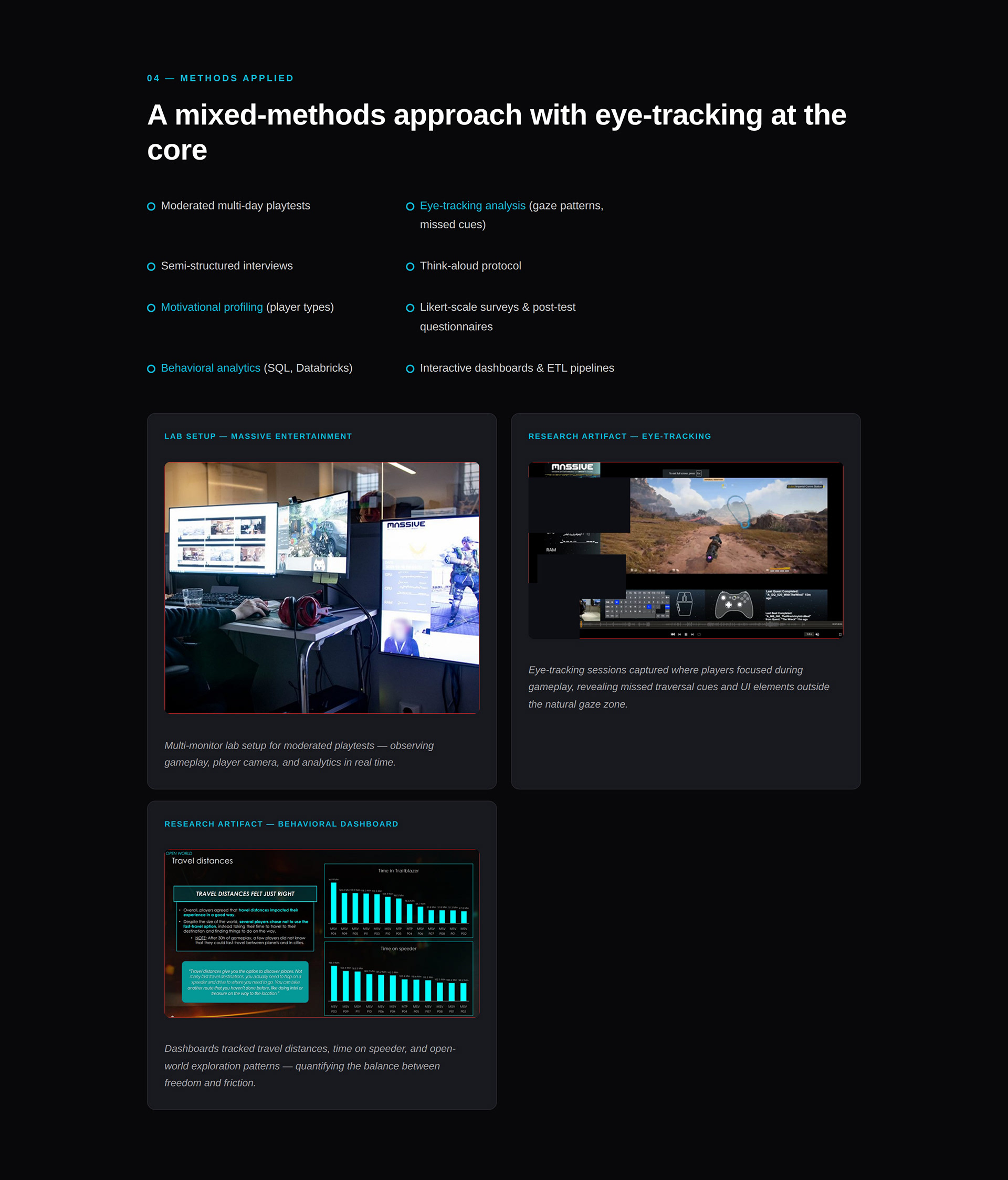Open the lab setup photo
This screenshot has height=1180, width=1008.
(x=322, y=587)
